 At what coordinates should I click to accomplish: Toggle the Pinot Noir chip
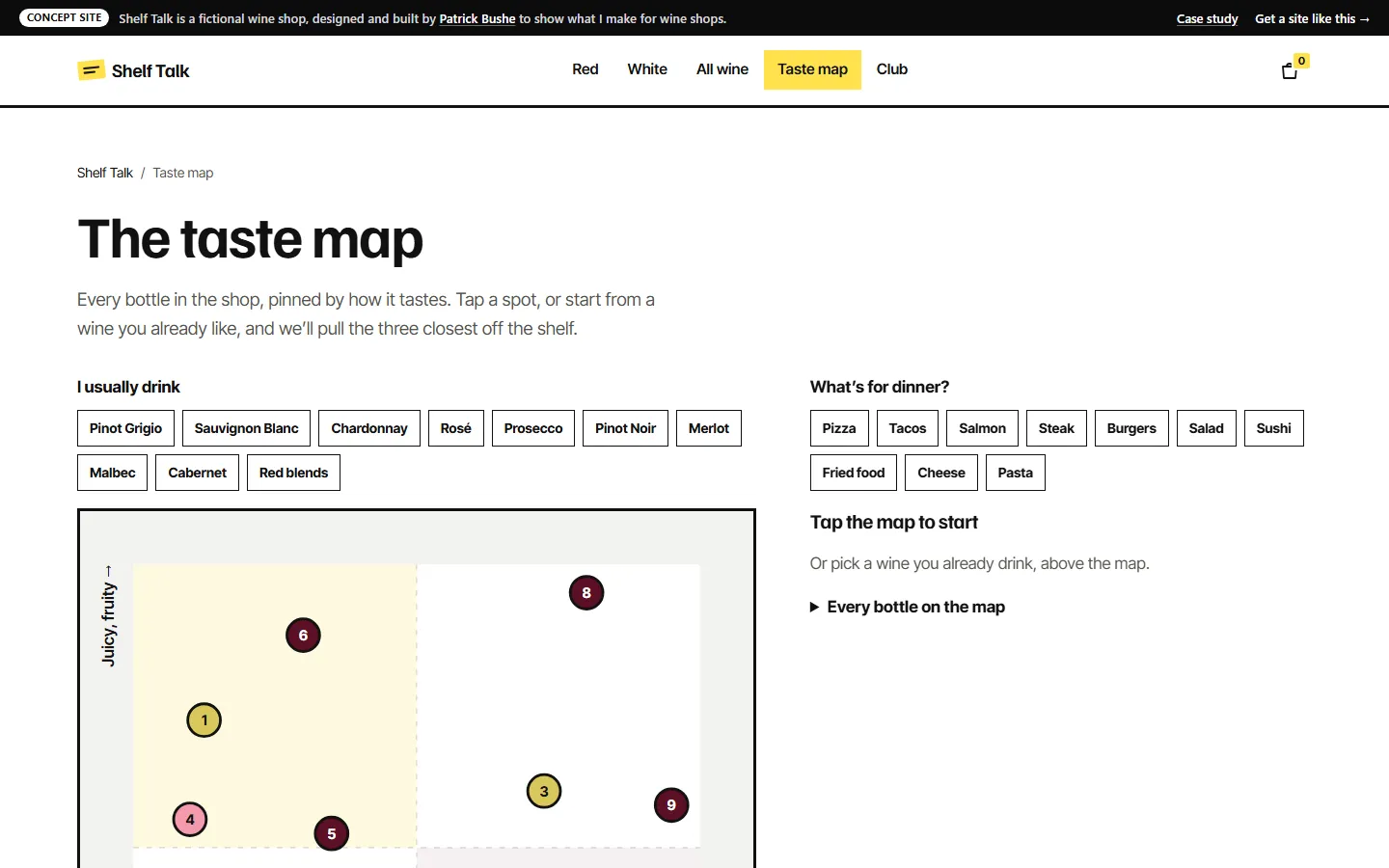[x=625, y=428]
